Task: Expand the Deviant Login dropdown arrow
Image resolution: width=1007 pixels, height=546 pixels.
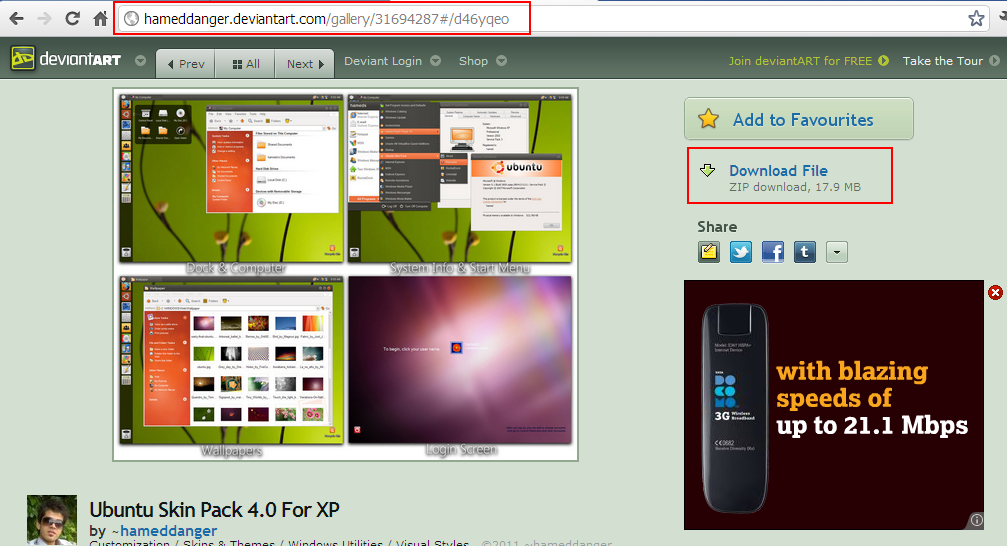Action: click(435, 61)
